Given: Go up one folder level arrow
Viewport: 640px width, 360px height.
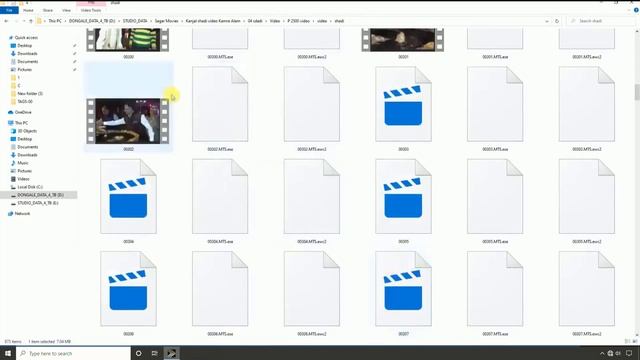Looking at the screenshot, I should click(x=31, y=21).
